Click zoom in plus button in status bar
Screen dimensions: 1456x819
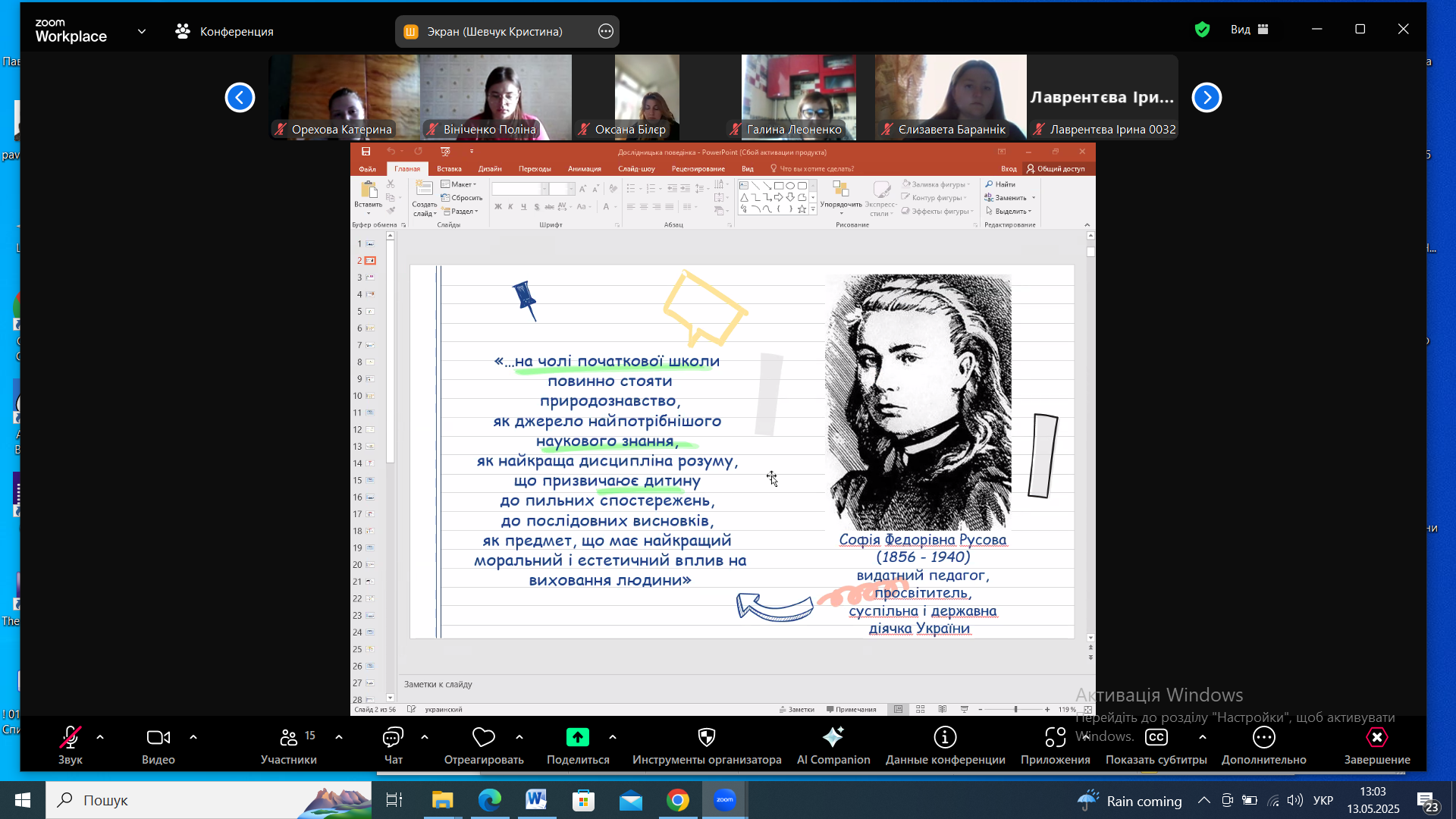[1047, 710]
